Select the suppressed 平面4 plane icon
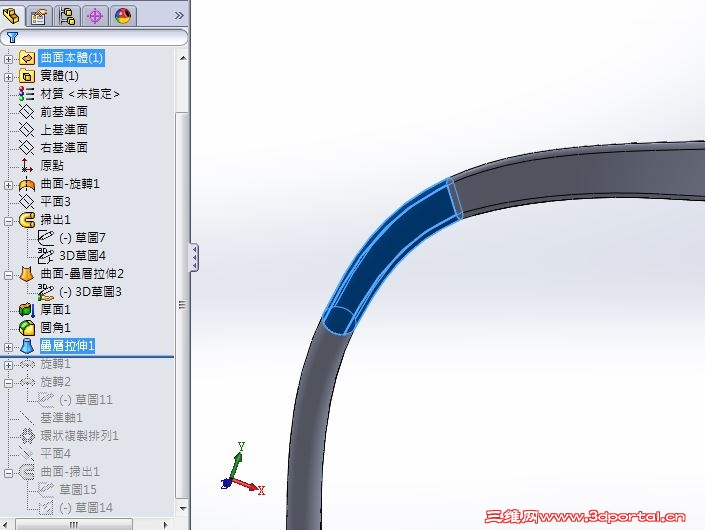705x530 pixels. coord(27,453)
